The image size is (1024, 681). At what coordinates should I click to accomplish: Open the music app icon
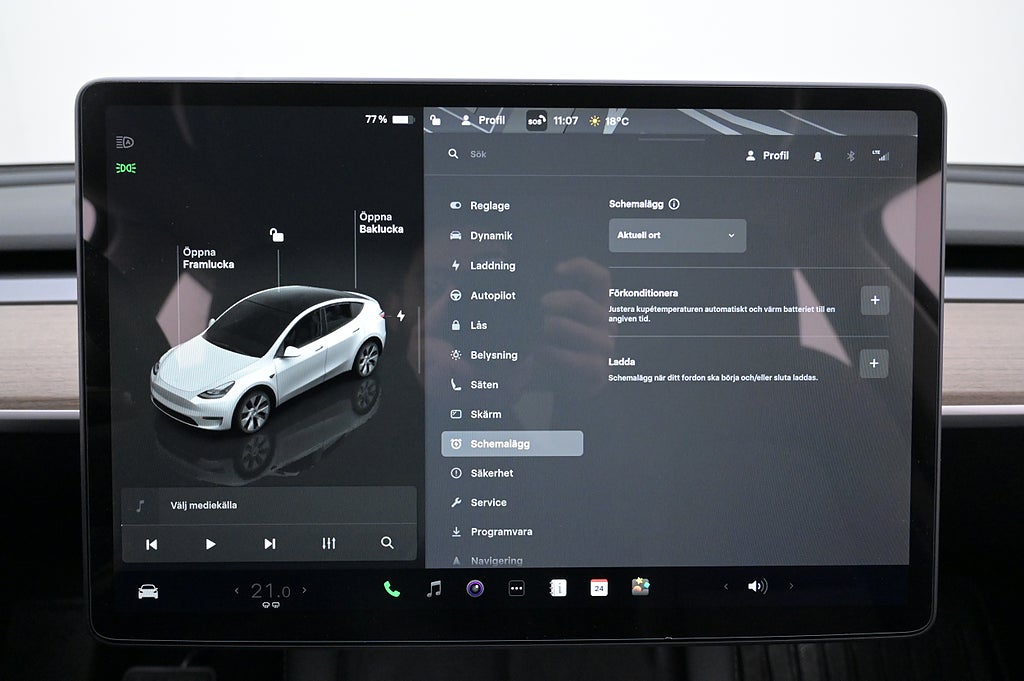(433, 589)
